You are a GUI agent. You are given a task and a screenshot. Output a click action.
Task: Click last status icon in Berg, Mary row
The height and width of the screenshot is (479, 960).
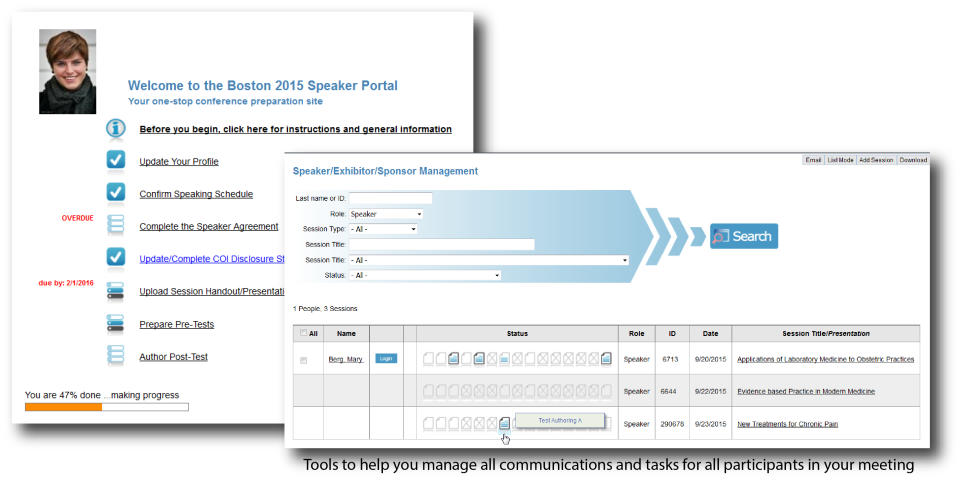606,358
